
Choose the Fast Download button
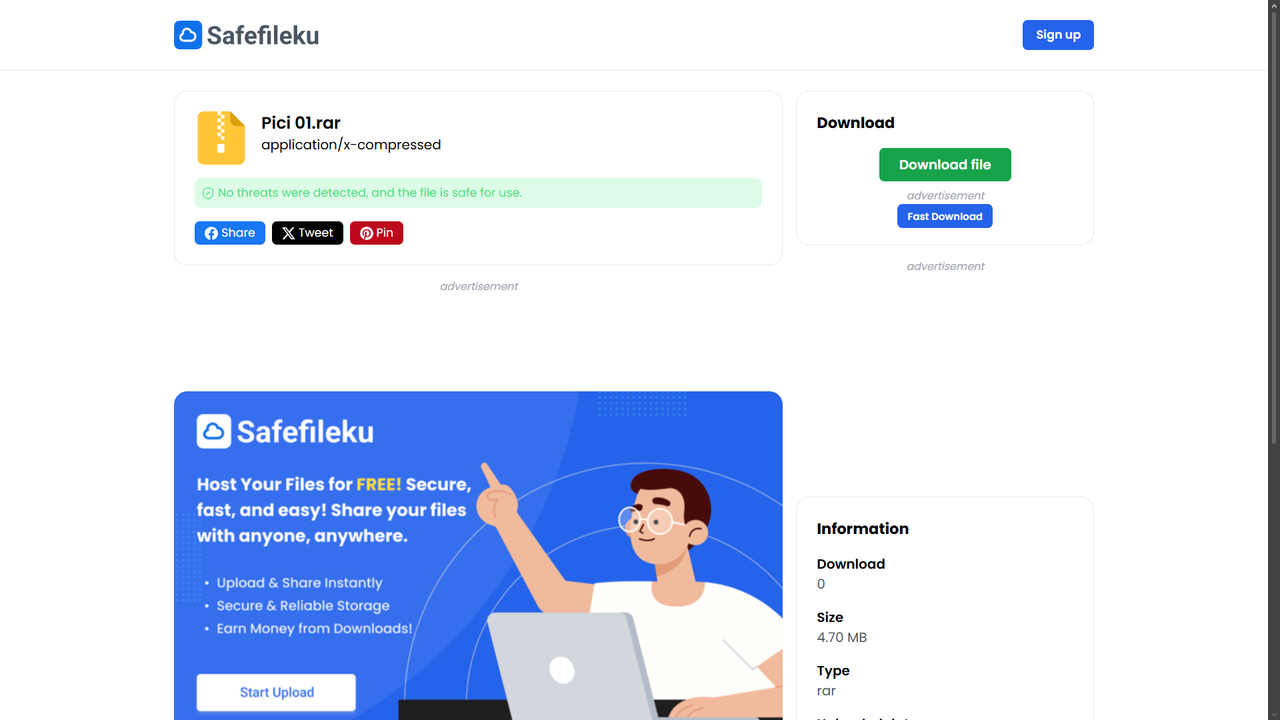pyautogui.click(x=945, y=216)
